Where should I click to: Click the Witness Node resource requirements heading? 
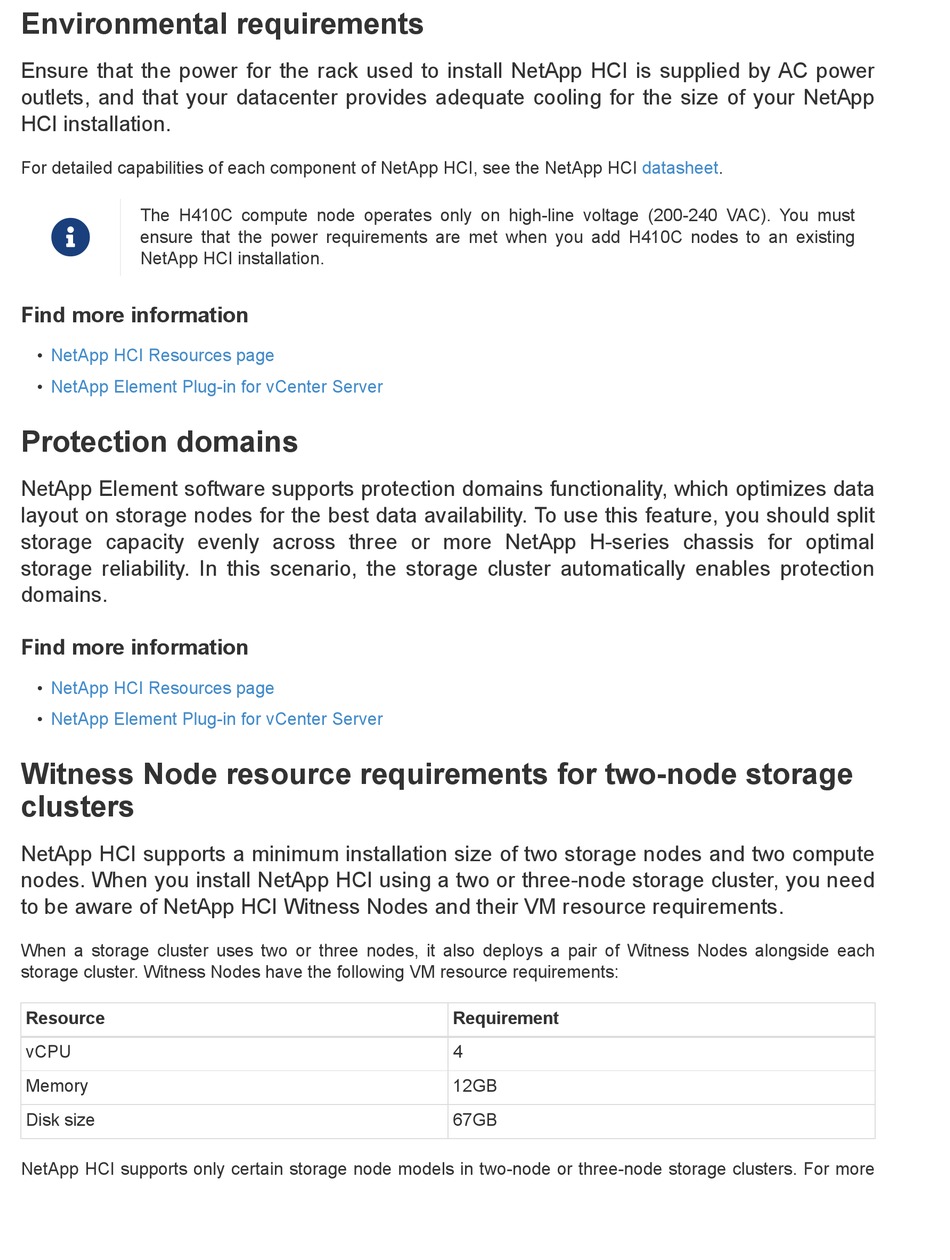click(x=436, y=790)
